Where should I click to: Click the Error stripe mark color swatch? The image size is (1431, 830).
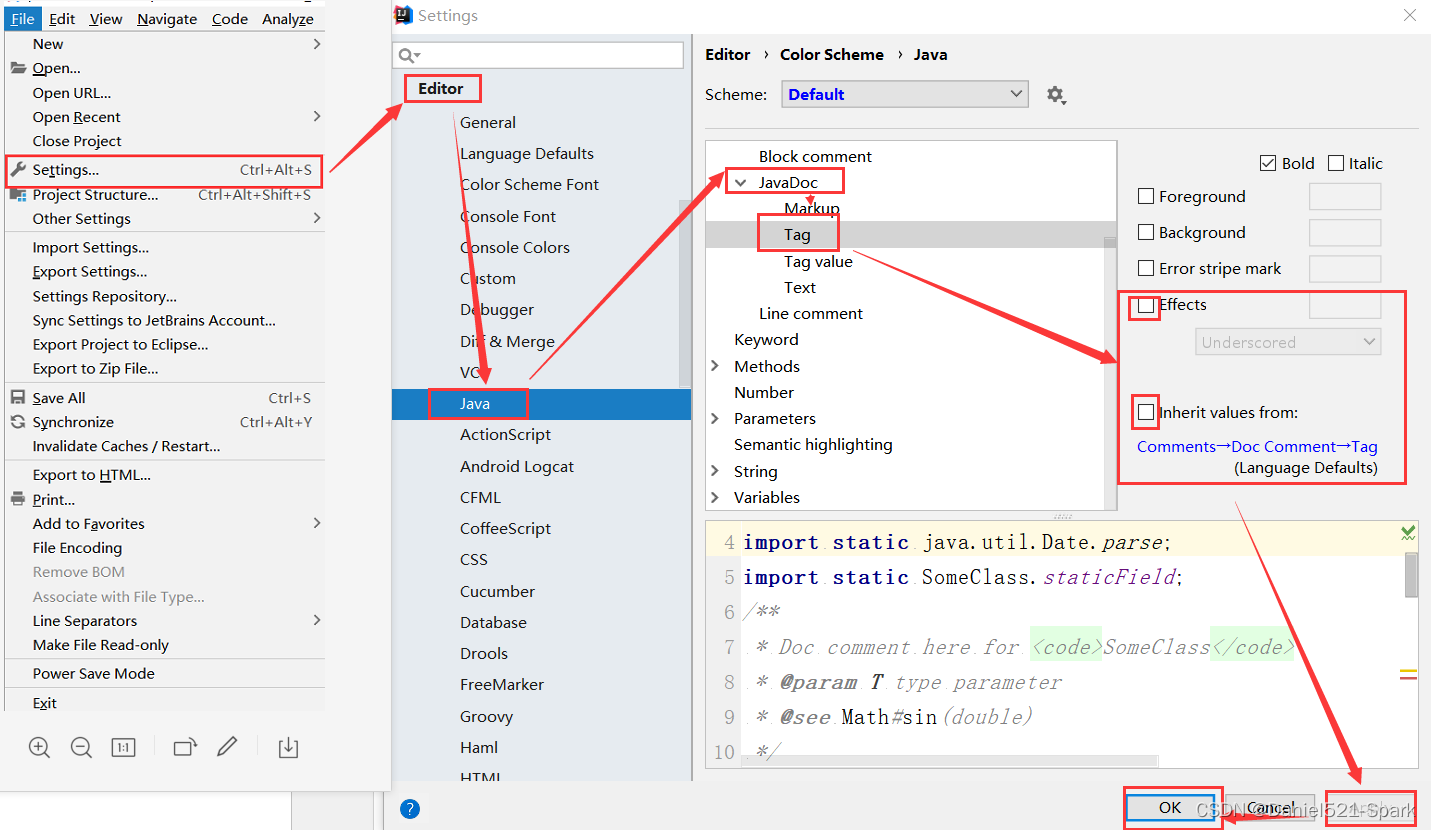click(1345, 269)
